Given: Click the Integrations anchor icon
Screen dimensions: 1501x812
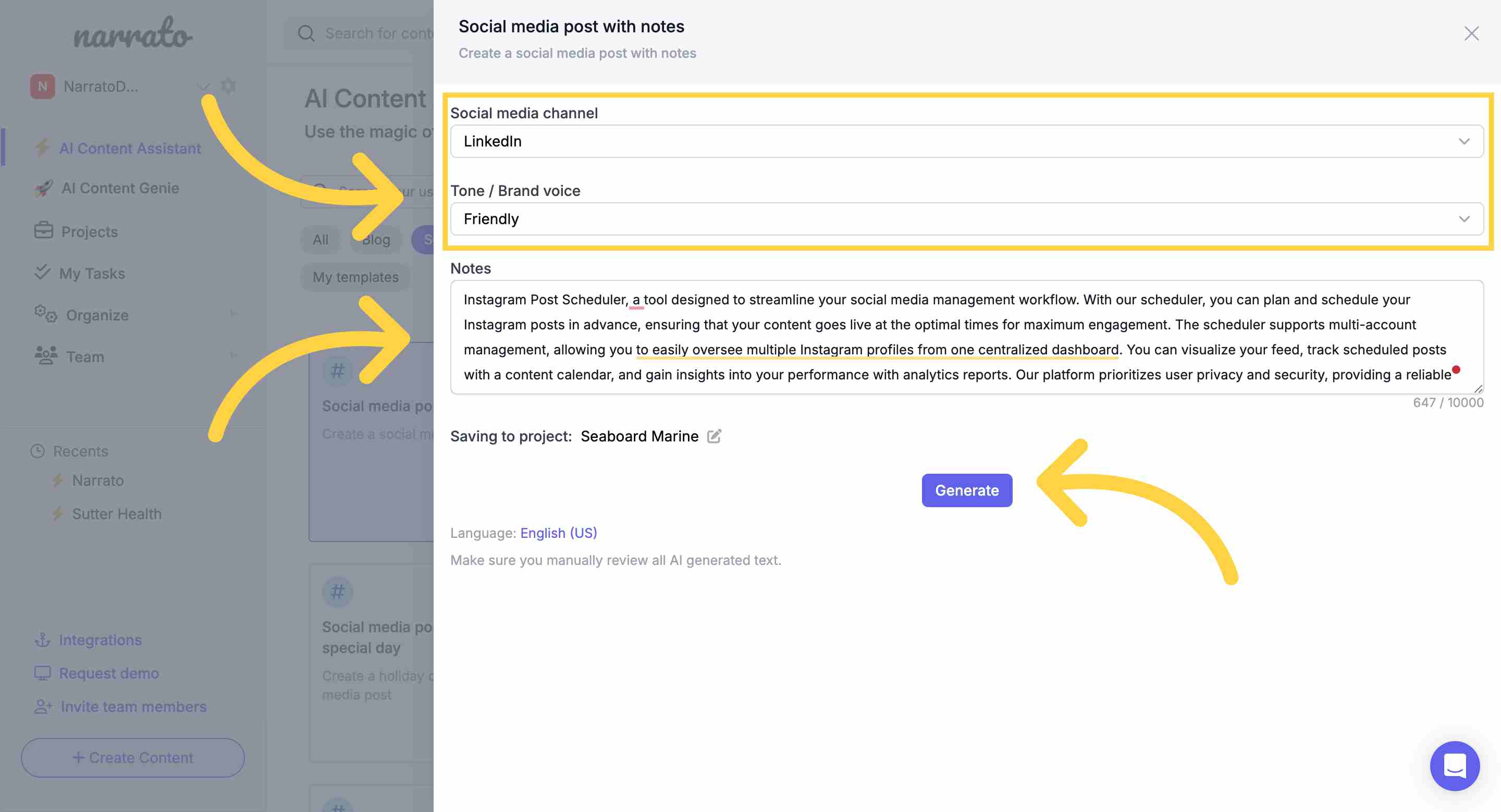Looking at the screenshot, I should [43, 639].
